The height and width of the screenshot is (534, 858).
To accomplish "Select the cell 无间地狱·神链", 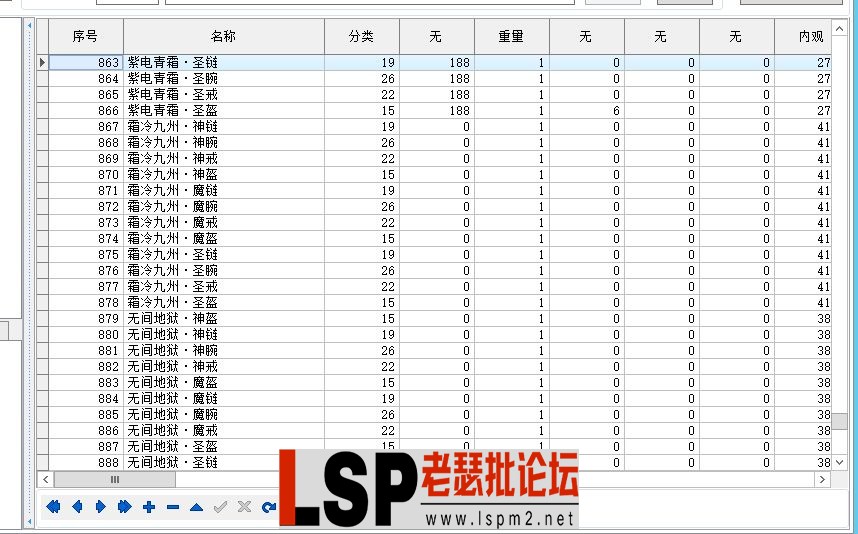I will pyautogui.click(x=224, y=334).
